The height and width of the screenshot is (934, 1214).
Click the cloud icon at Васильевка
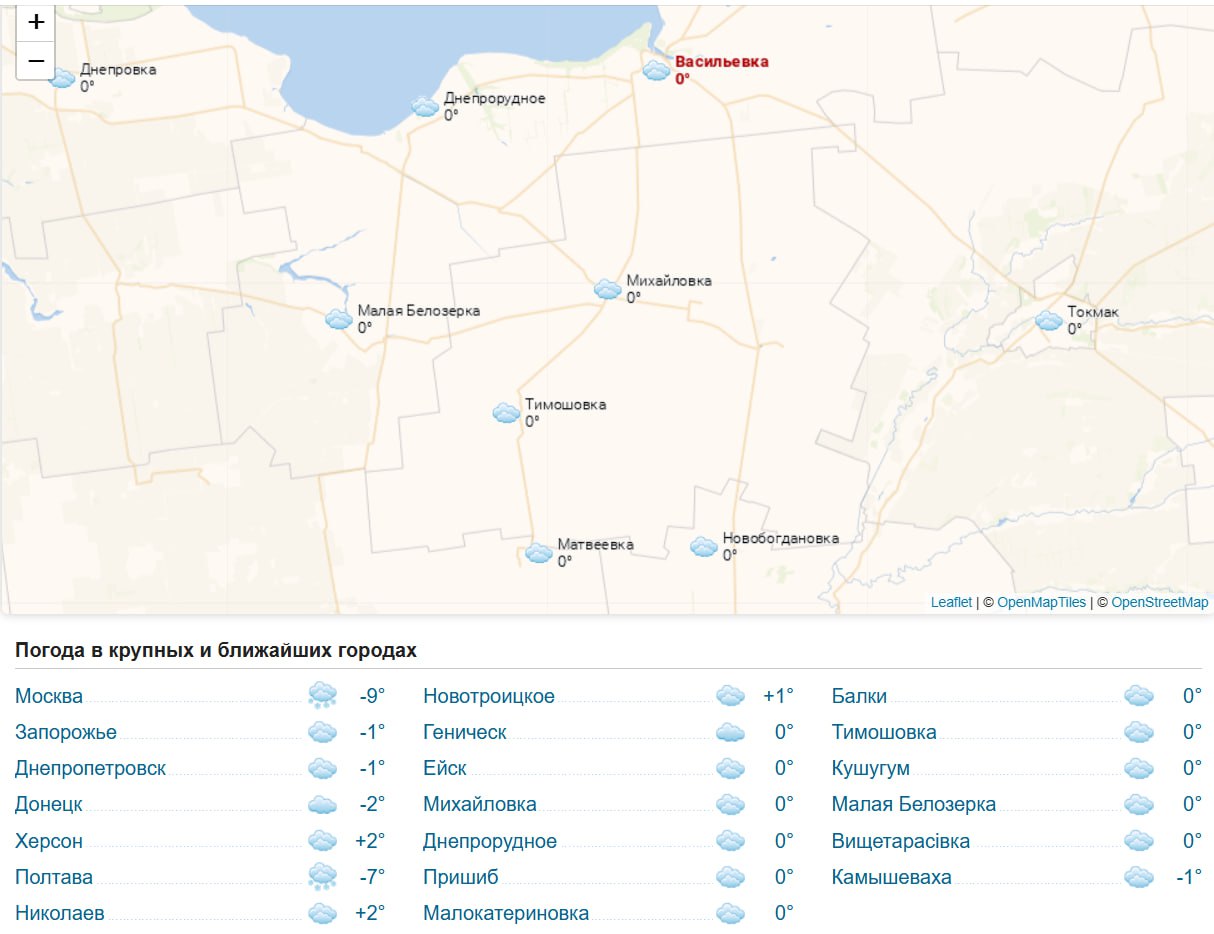click(x=656, y=70)
